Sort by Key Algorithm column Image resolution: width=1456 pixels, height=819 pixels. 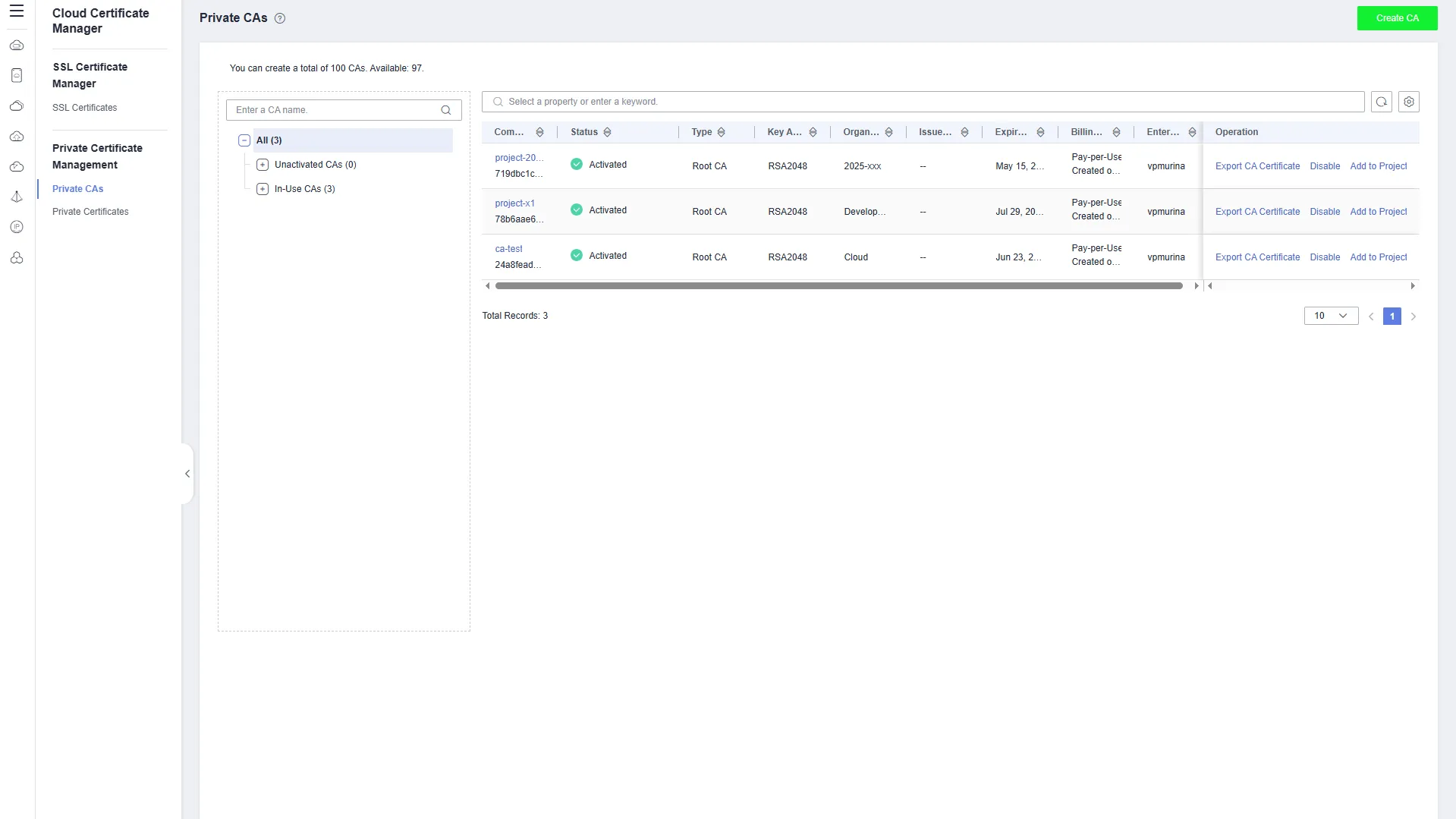[813, 132]
